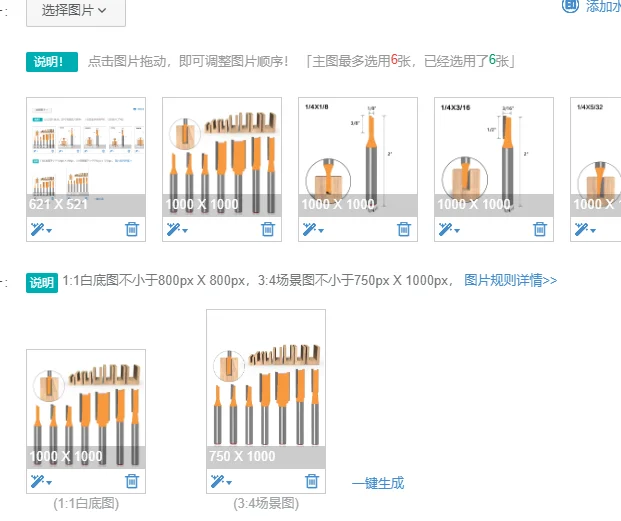
Task: Delete the 3:4场景图 image
Action: 312,481
